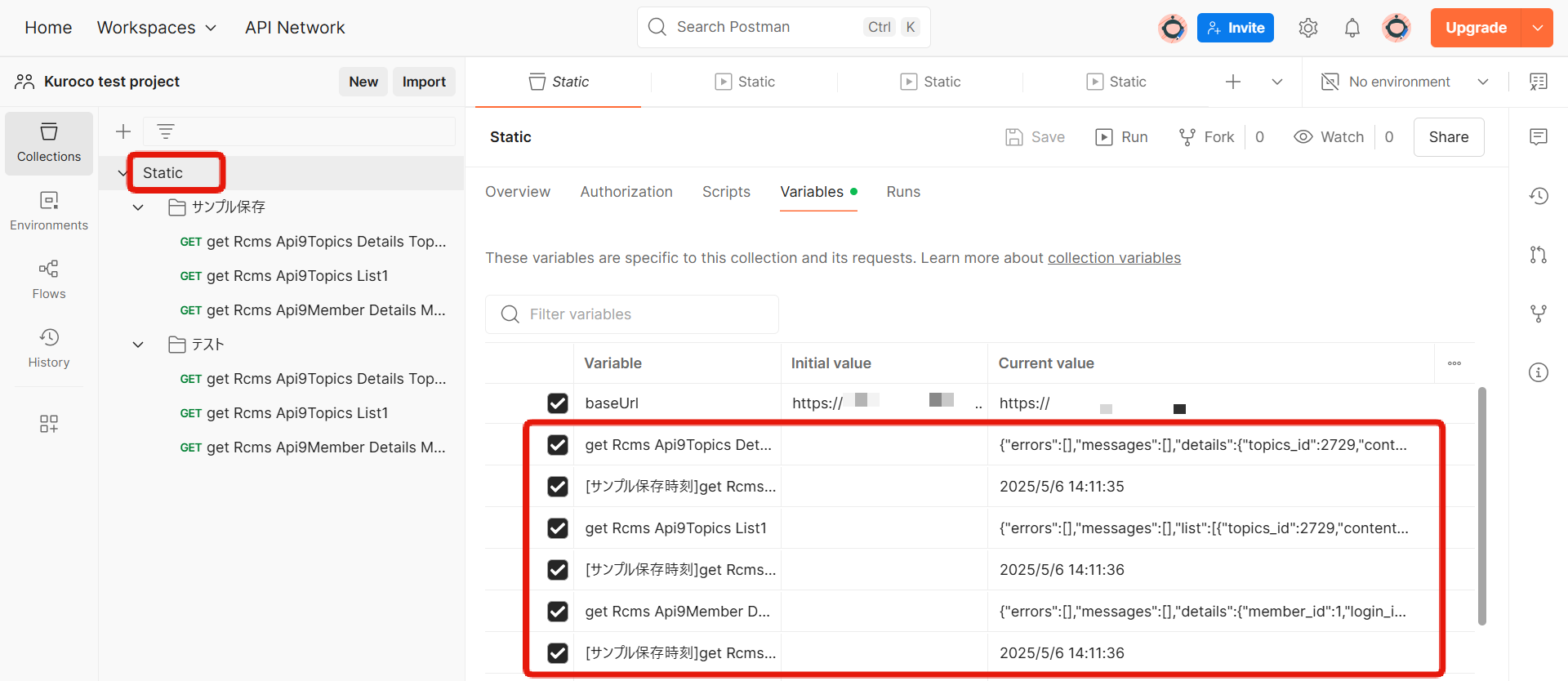Open the History sidebar panel
Image resolution: width=1568 pixels, height=681 pixels.
pos(49,347)
